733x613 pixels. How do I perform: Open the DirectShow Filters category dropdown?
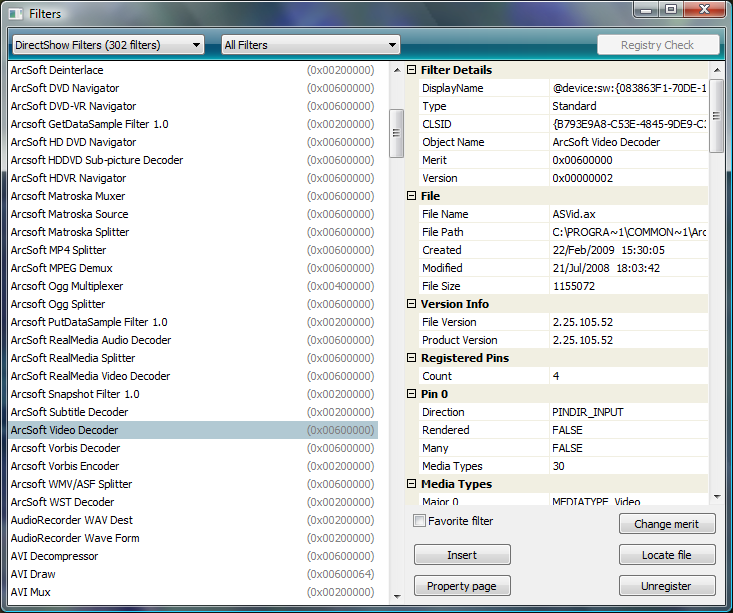tap(107, 45)
